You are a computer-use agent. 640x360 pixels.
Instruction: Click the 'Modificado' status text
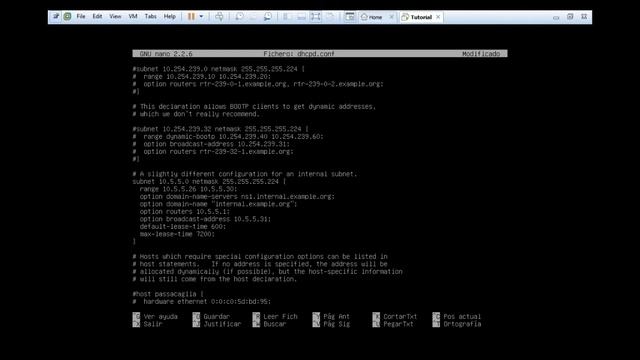click(481, 54)
